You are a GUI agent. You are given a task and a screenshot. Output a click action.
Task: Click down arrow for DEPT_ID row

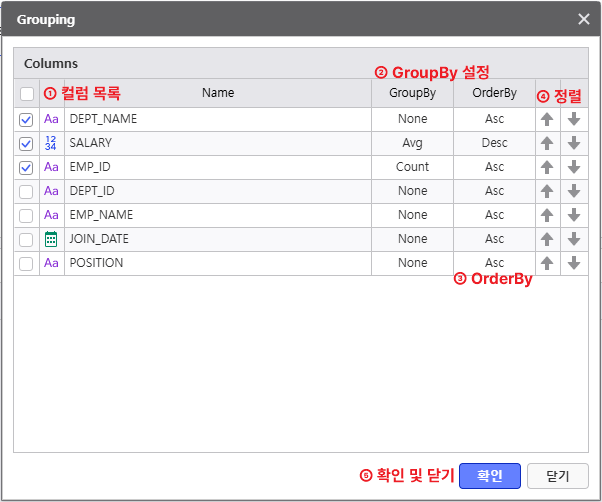[x=574, y=191]
